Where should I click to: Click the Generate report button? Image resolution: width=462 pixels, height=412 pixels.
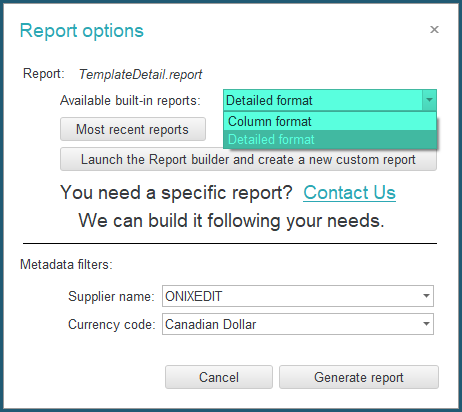(359, 377)
